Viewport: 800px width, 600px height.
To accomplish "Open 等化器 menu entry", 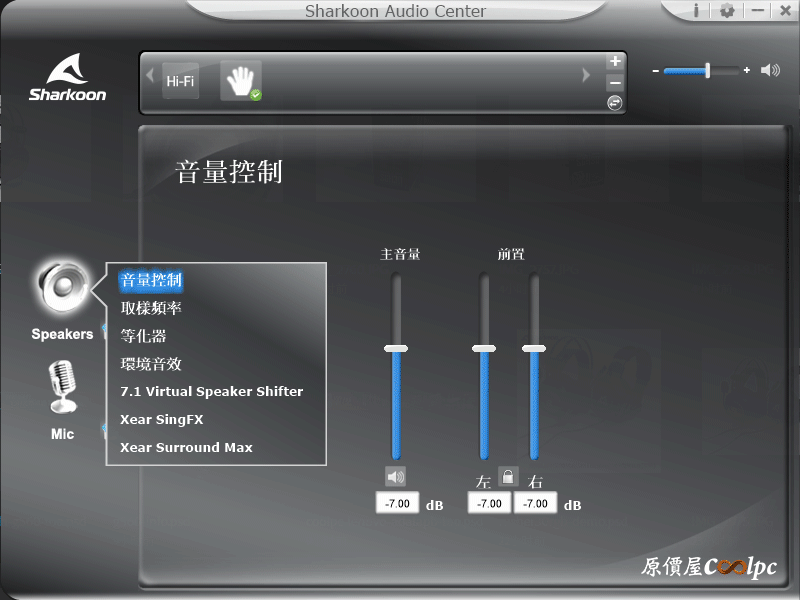I will tap(143, 336).
